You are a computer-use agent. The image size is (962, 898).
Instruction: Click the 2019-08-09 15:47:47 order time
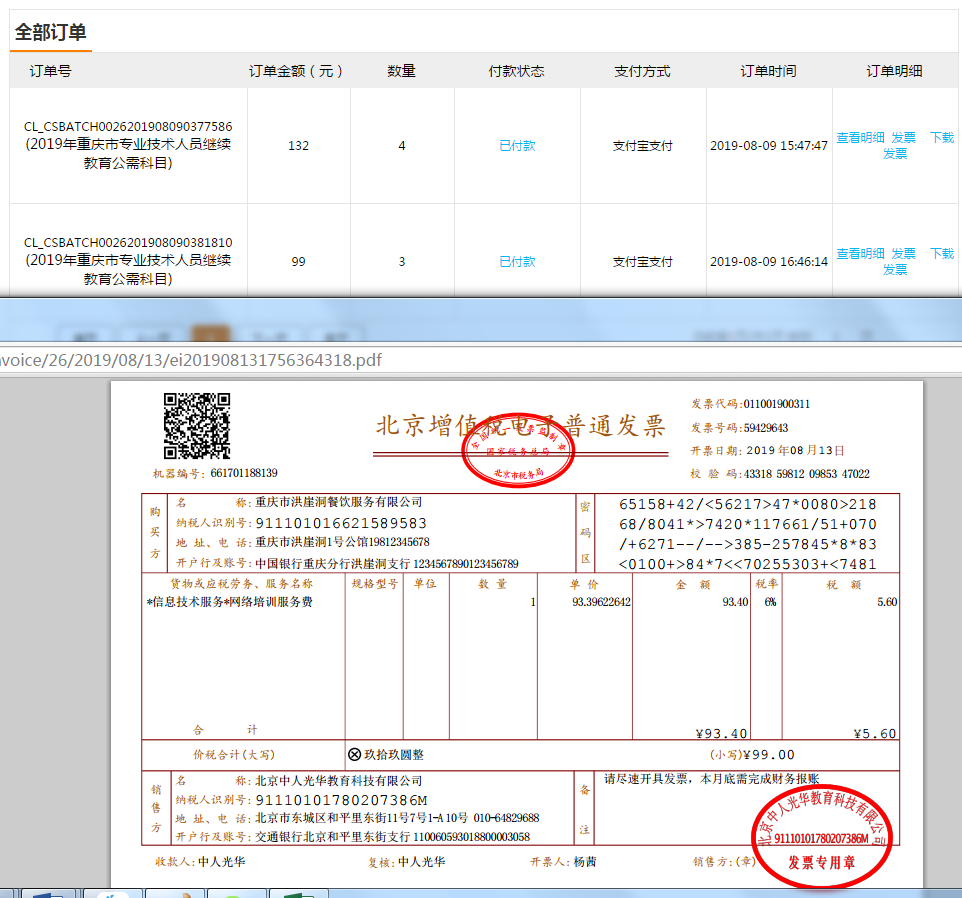click(x=769, y=145)
